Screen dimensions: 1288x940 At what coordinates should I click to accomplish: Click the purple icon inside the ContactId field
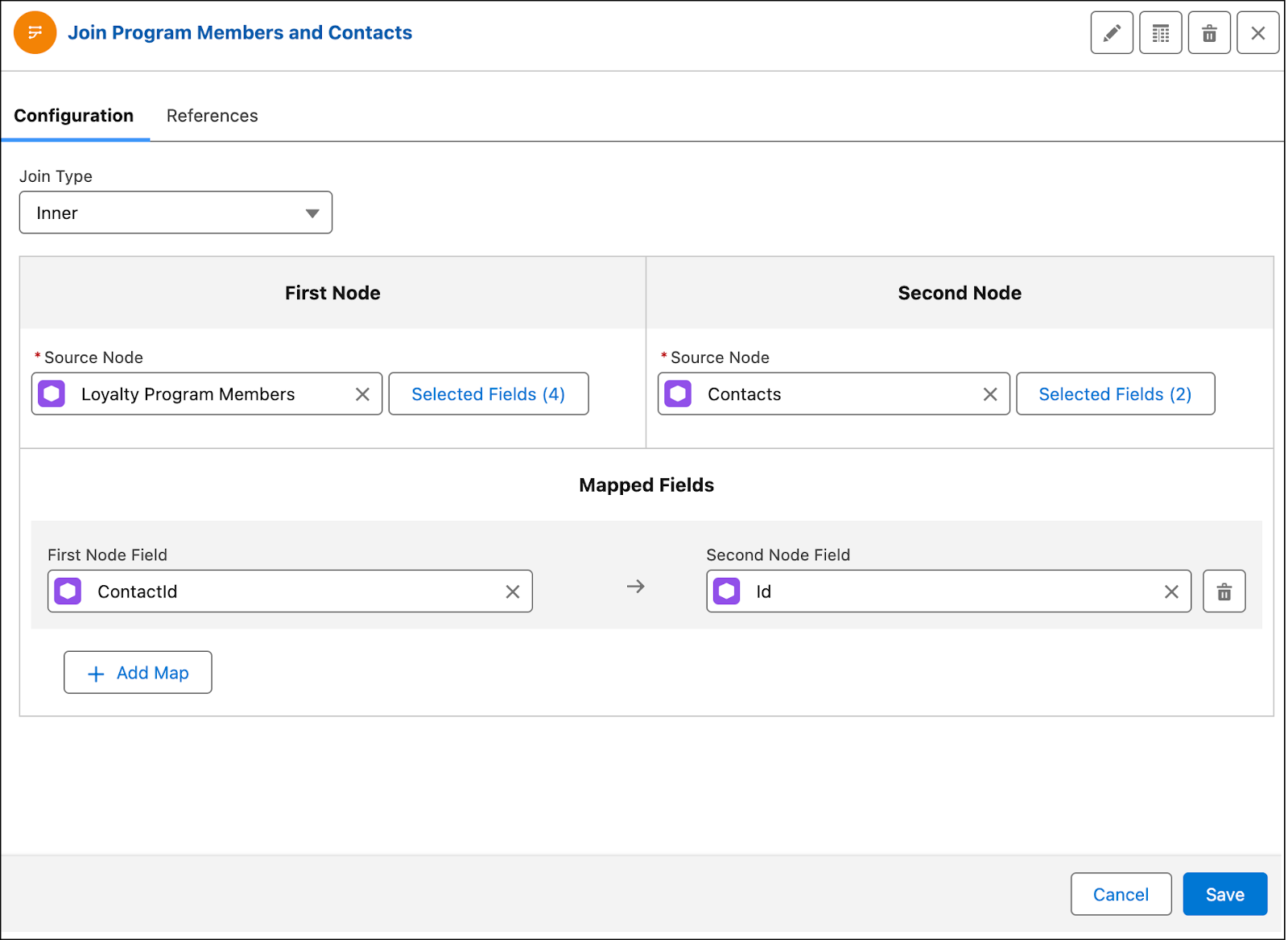click(x=68, y=591)
